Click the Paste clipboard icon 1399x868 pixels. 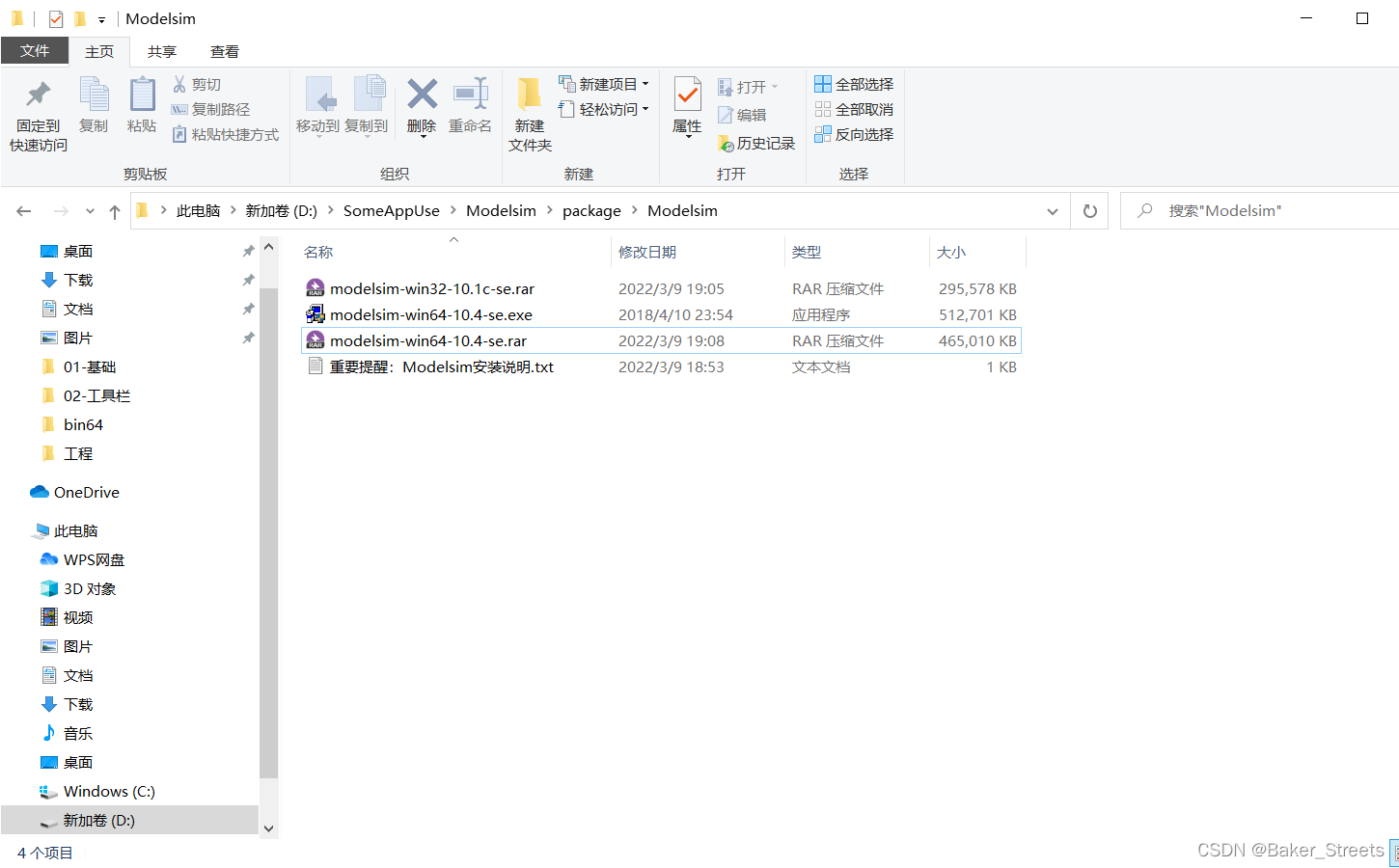tap(142, 94)
